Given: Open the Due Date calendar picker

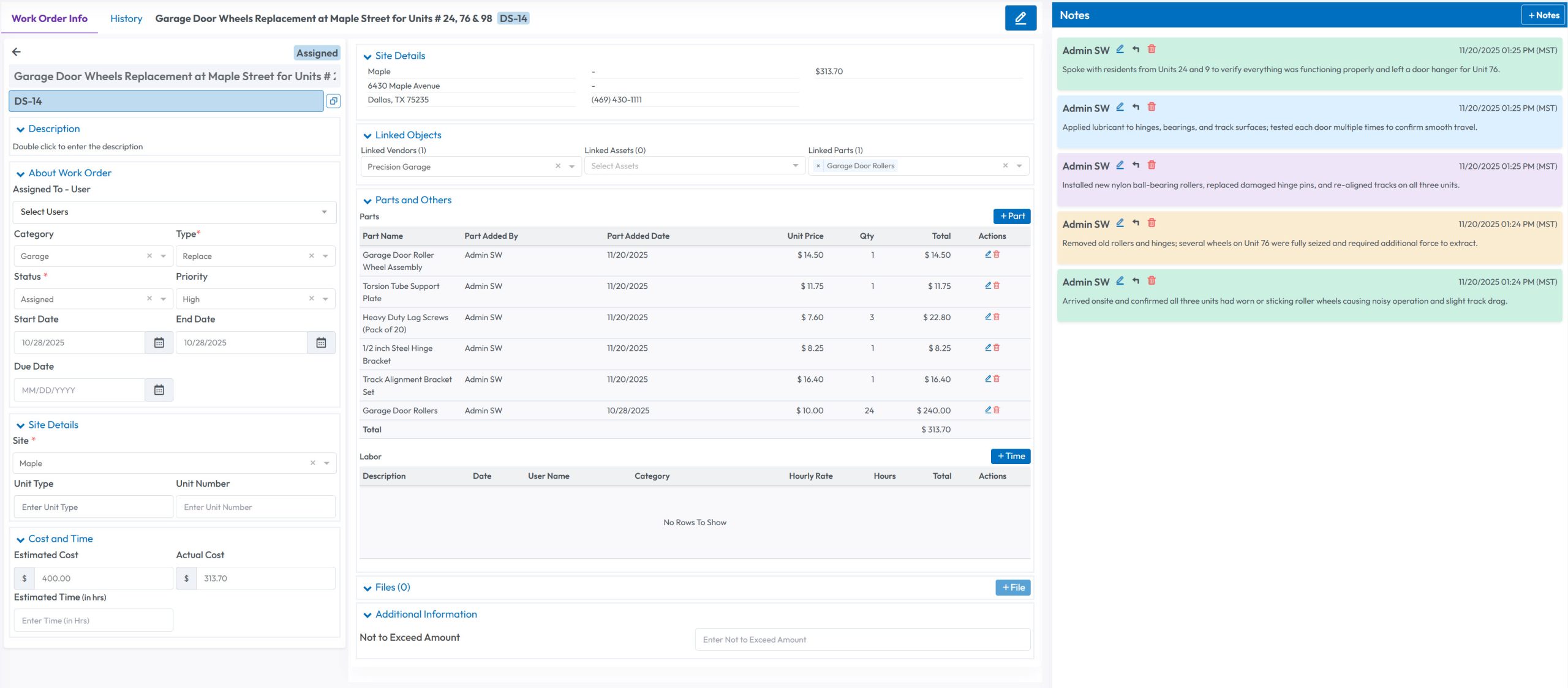Looking at the screenshot, I should coord(160,389).
